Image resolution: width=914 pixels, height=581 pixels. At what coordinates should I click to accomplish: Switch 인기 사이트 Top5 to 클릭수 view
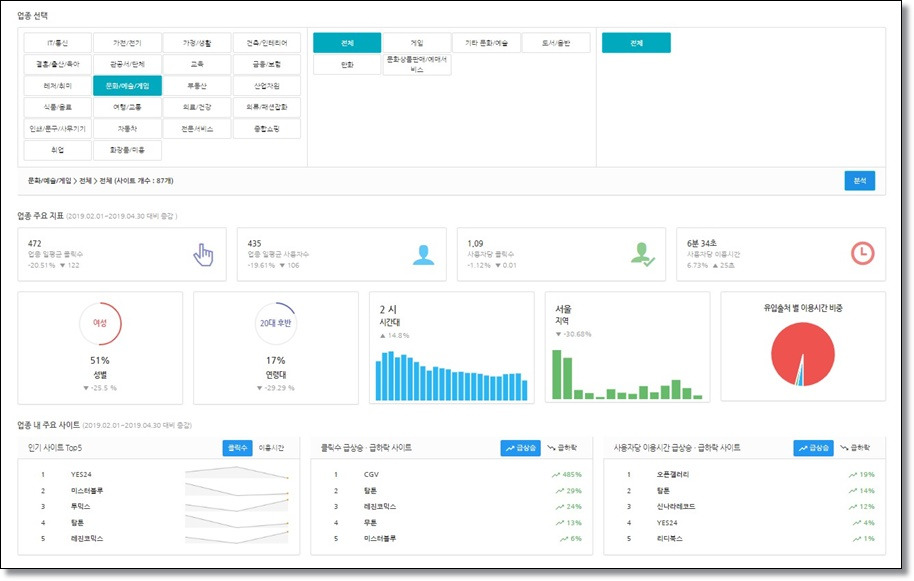237,448
